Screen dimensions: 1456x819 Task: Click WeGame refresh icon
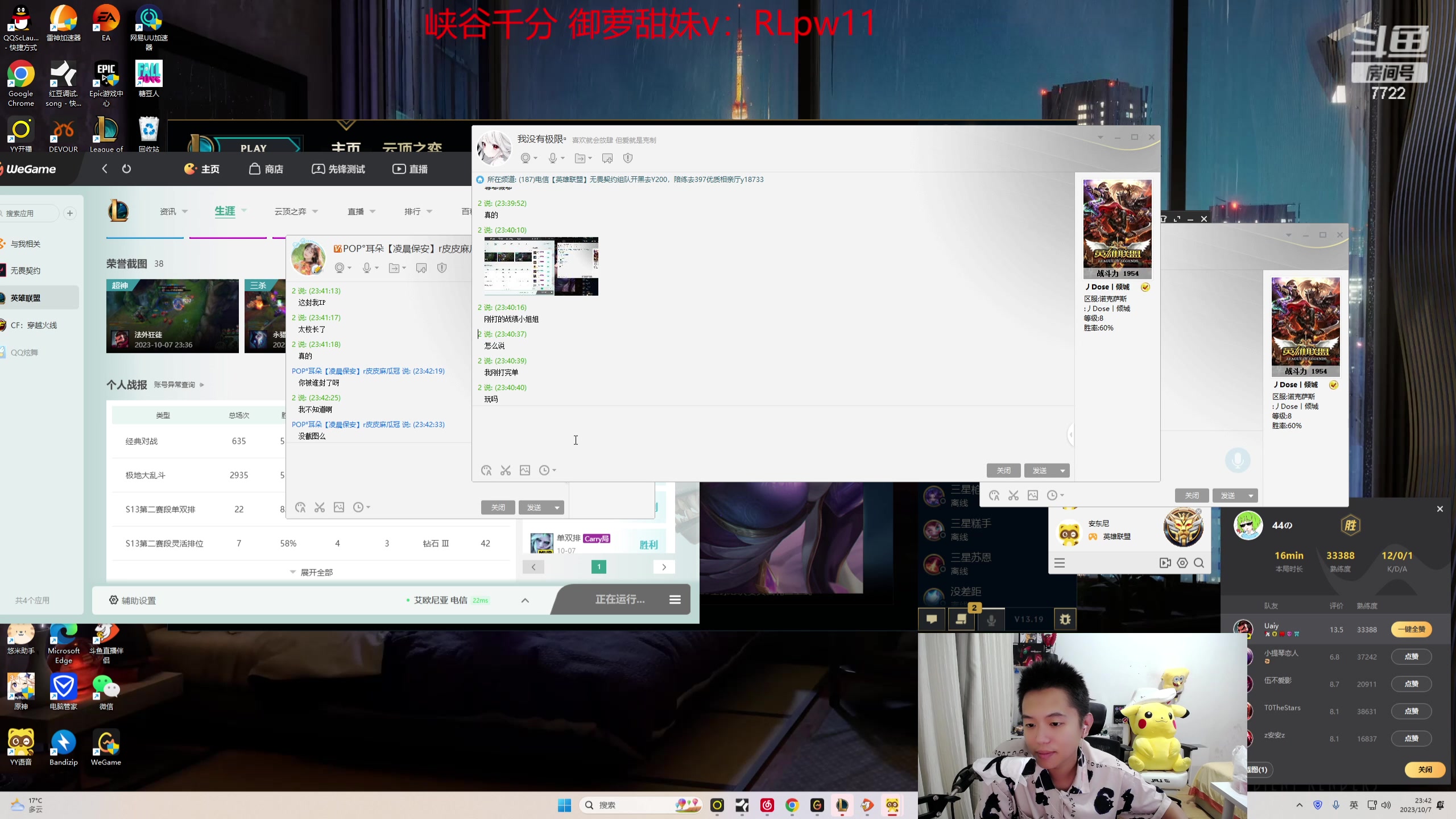point(126,169)
